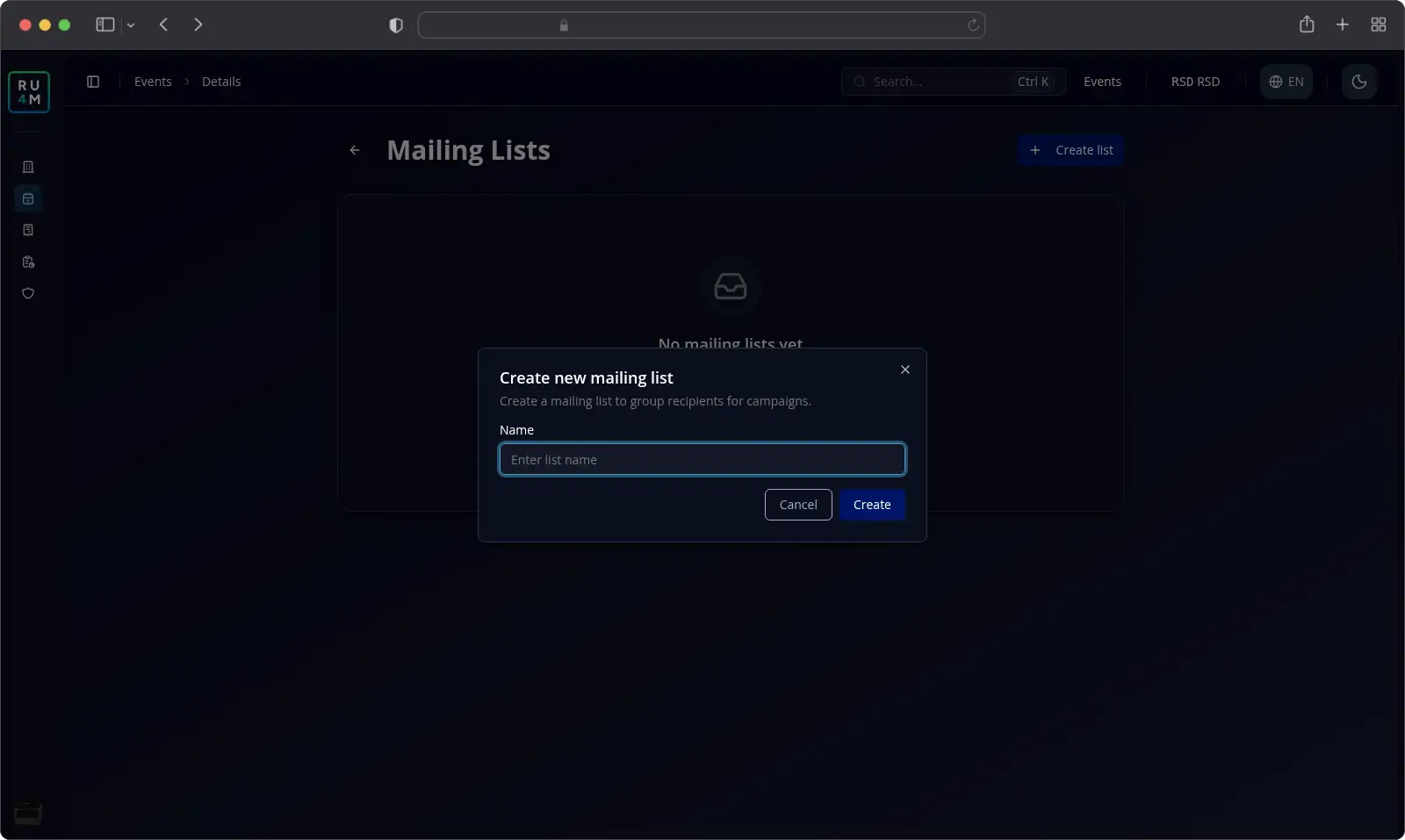Click the inbox empty-state icon
The width and height of the screenshot is (1405, 840).
731,286
